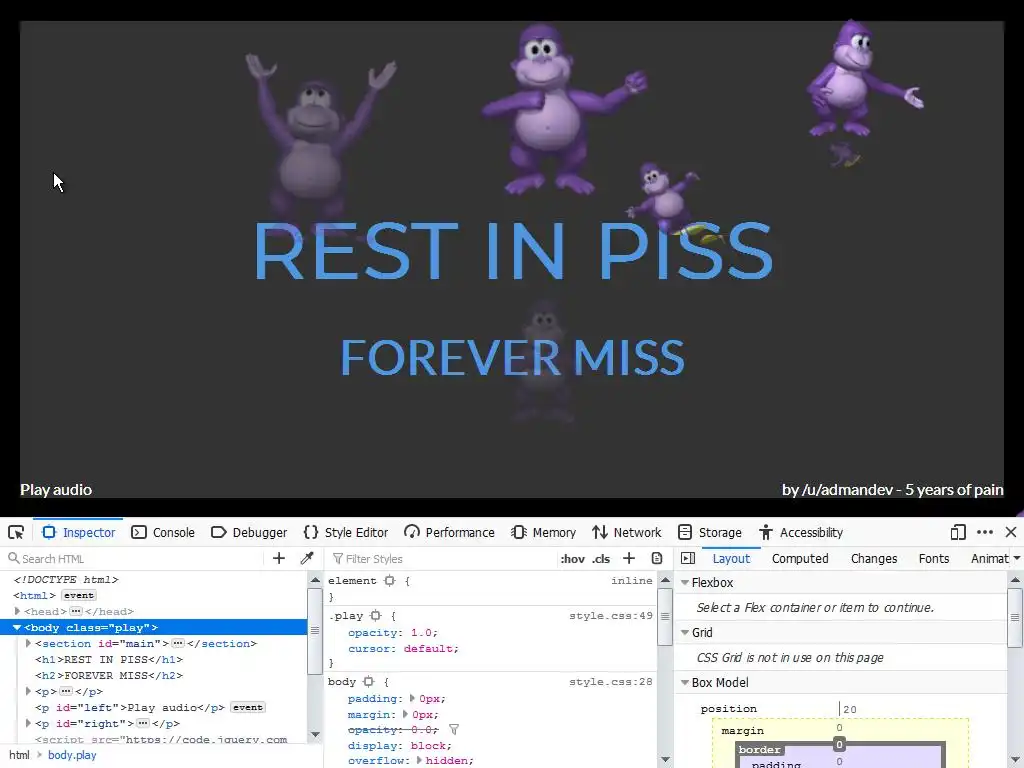Switch to the Changes sidebar tab
Viewport: 1024px width, 768px height.
pos(874,558)
